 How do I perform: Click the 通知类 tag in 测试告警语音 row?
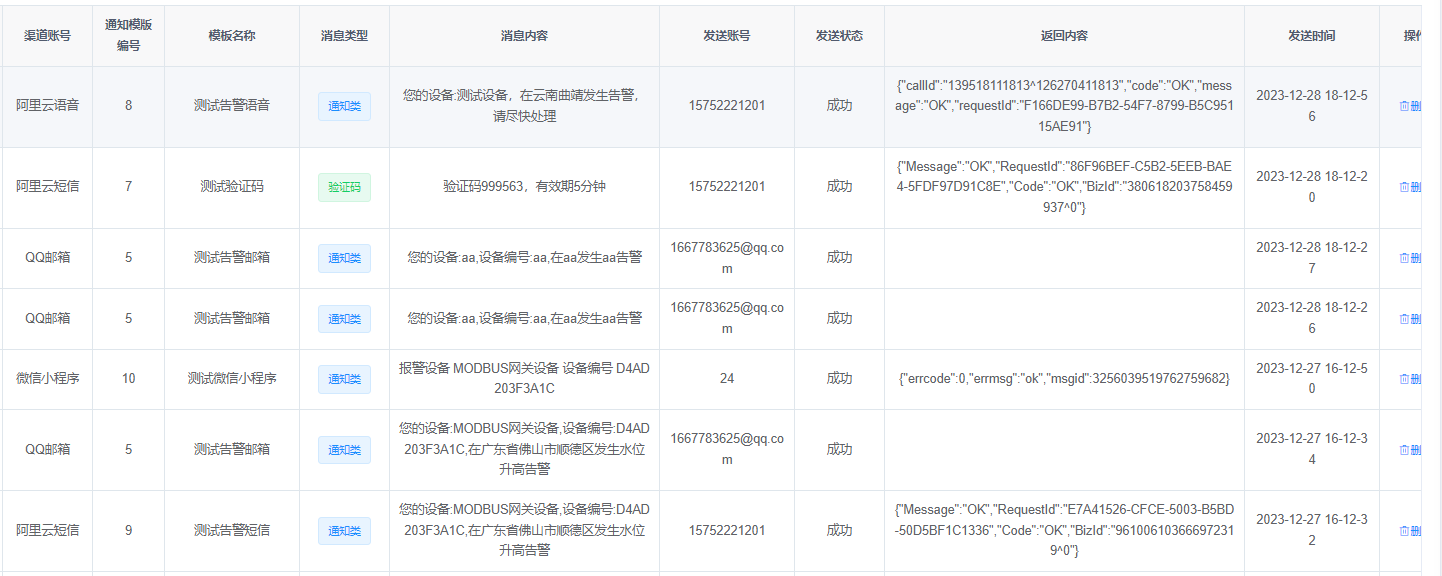(344, 106)
